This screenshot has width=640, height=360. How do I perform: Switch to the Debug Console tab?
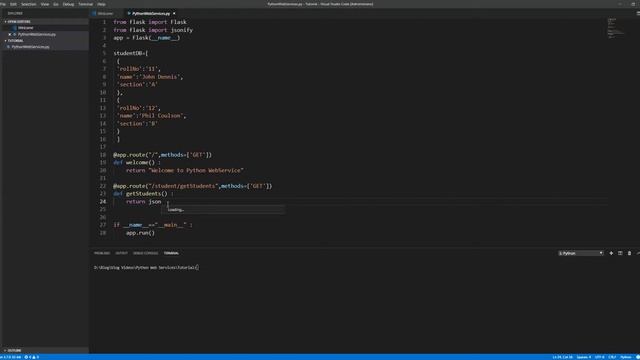tap(145, 253)
